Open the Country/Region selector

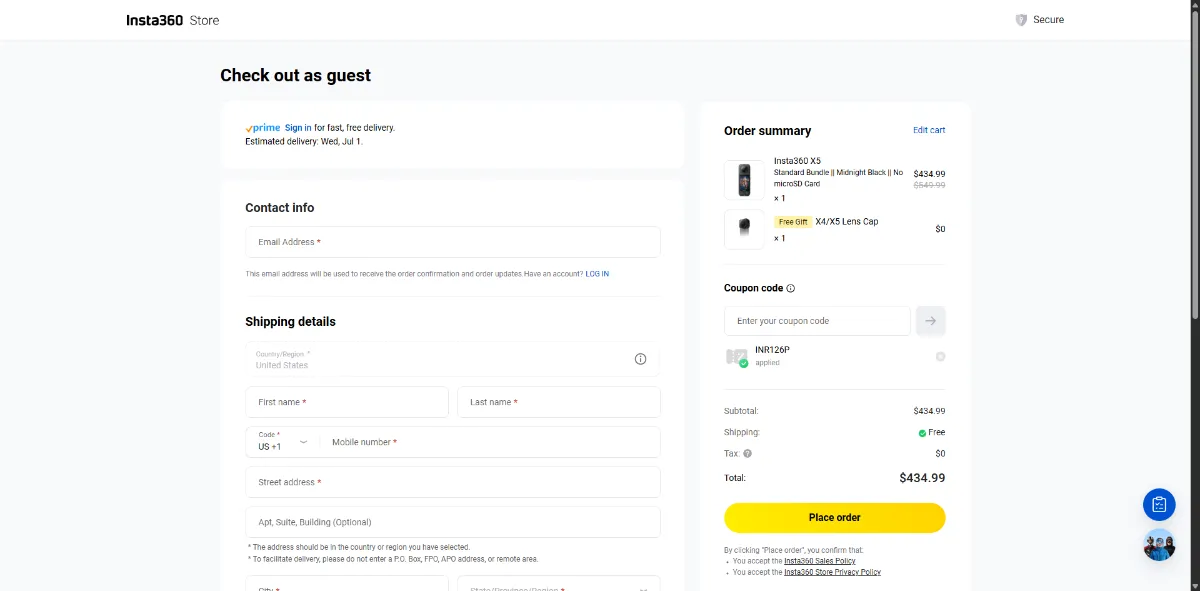point(453,360)
